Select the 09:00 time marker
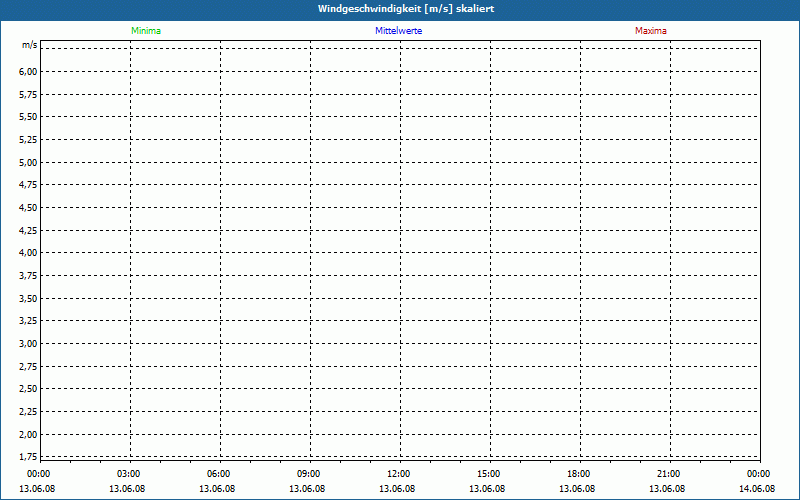The height and width of the screenshot is (500, 800). [309, 474]
